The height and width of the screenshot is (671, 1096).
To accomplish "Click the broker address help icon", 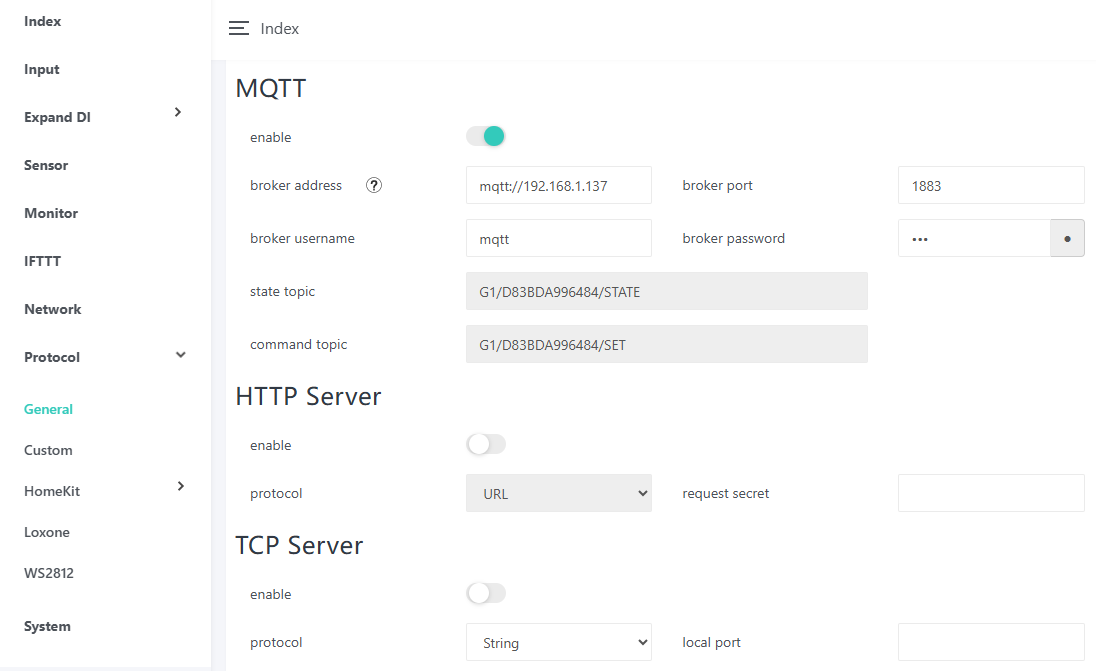I will [374, 185].
